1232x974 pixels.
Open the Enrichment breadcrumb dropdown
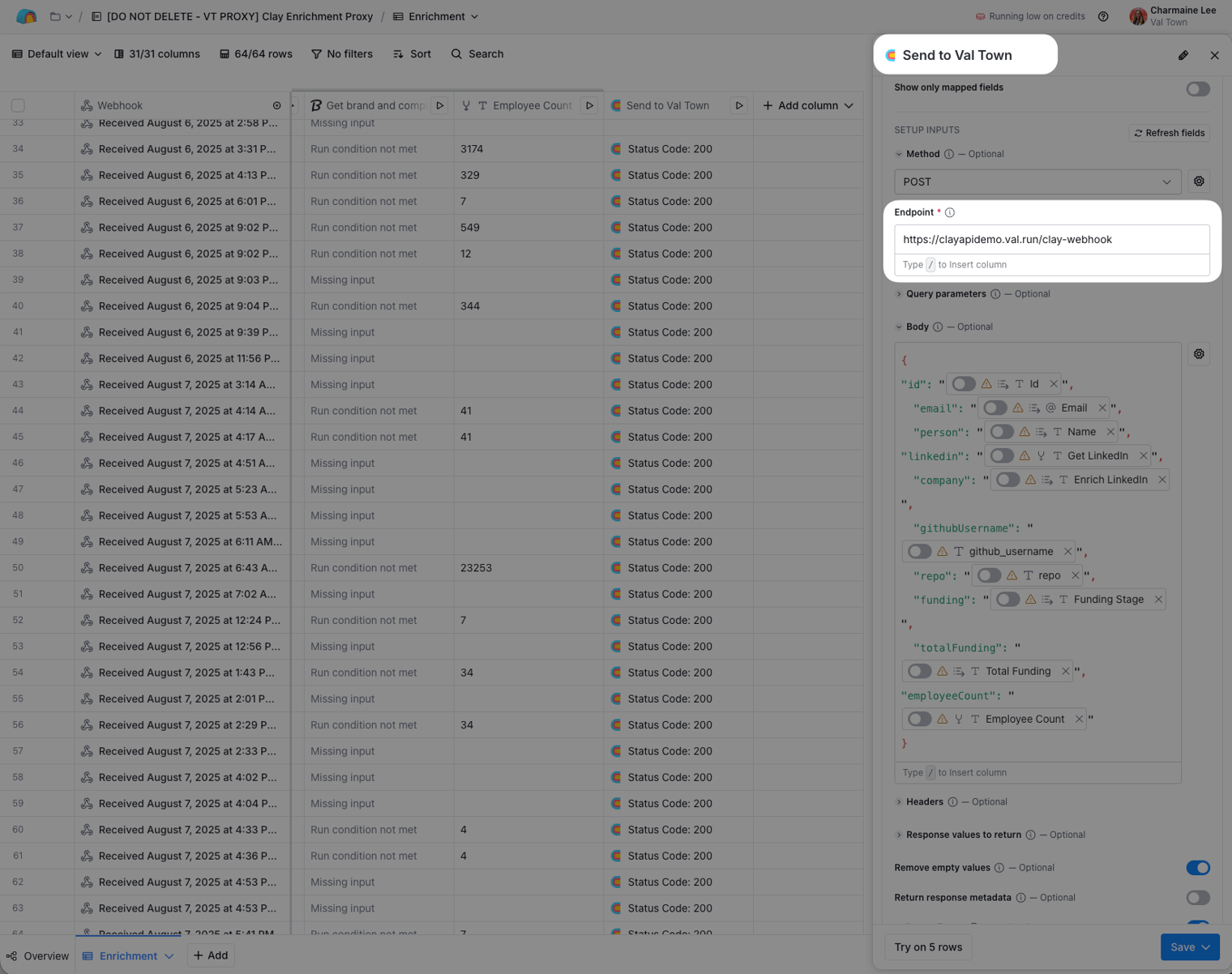(x=436, y=16)
